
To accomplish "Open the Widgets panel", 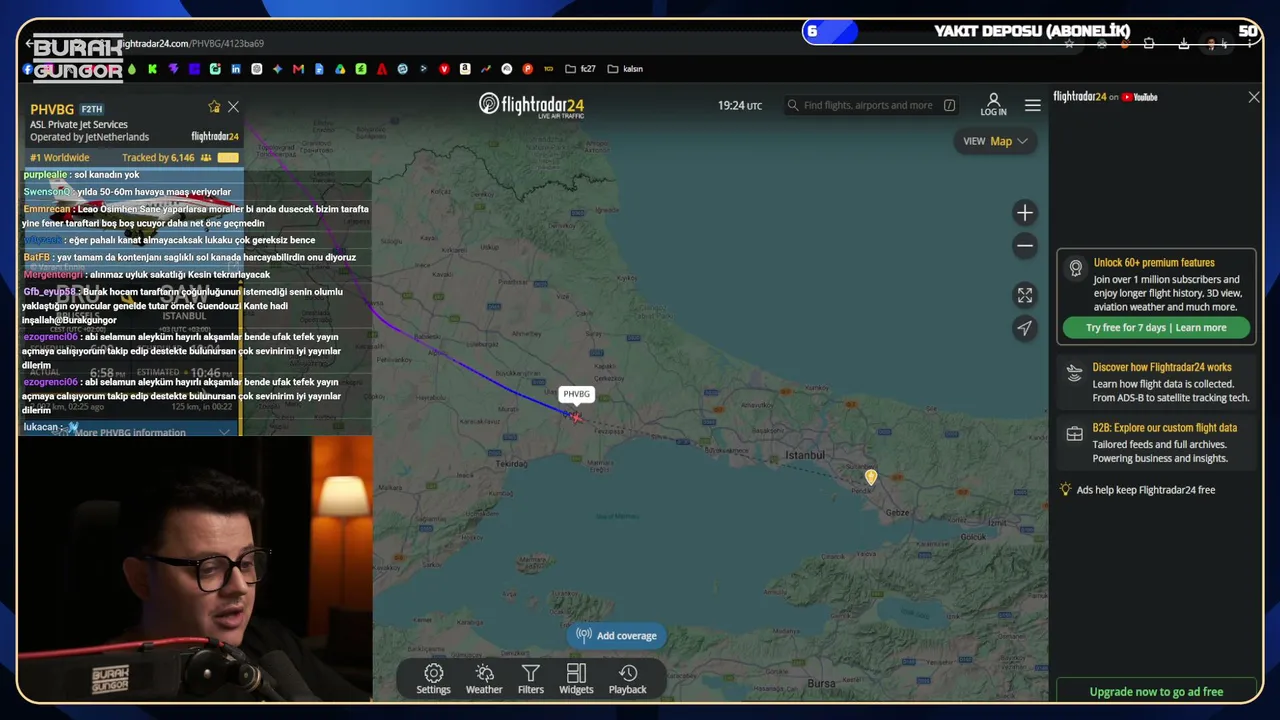I will point(576,678).
